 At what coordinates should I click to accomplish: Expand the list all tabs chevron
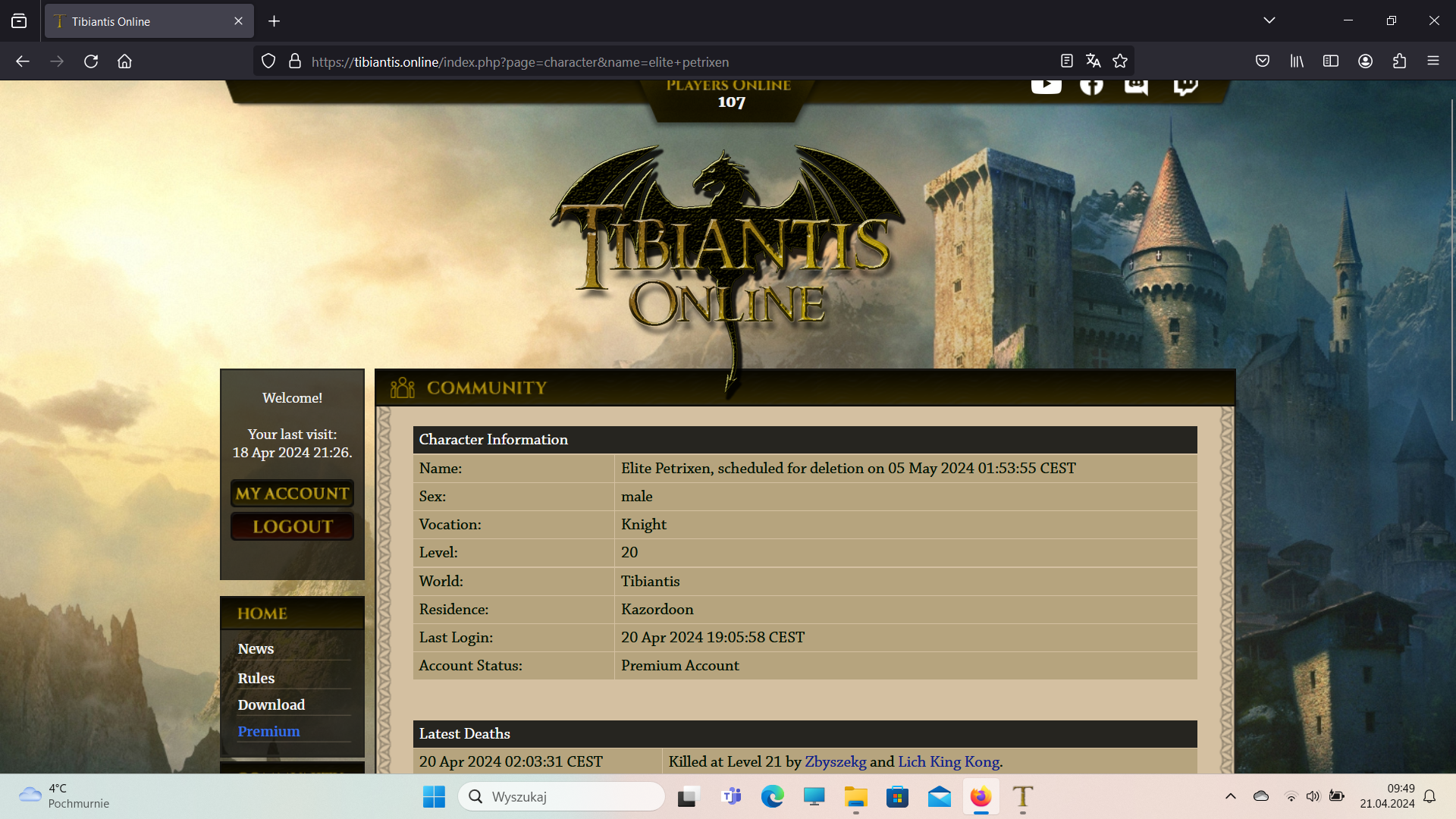[1269, 20]
